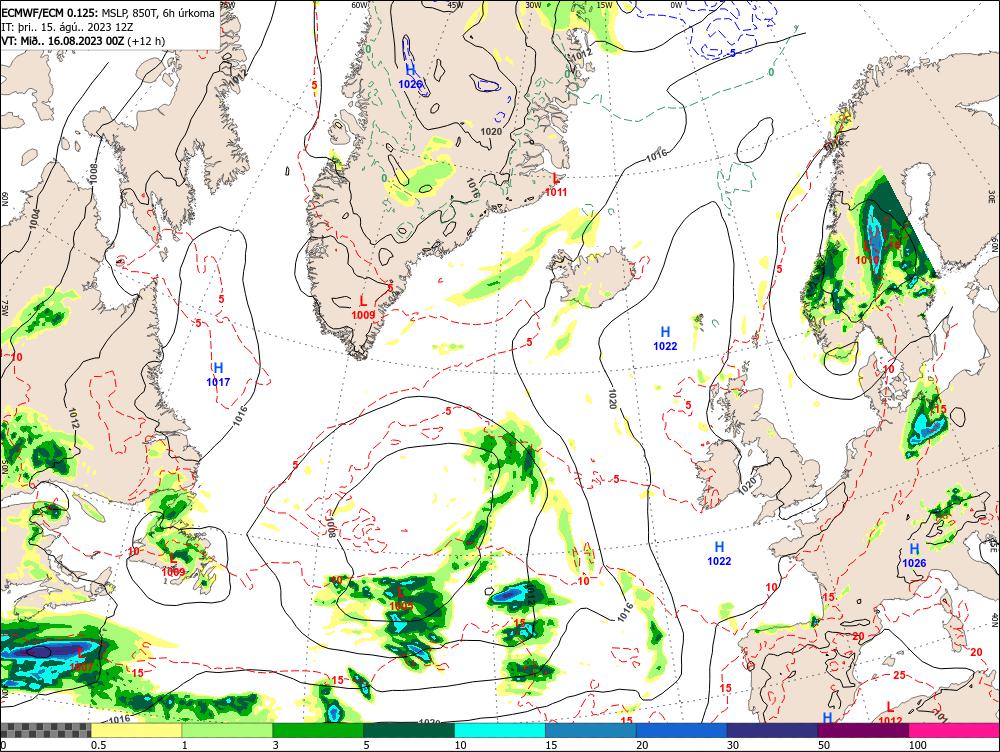Click the L 1009 label on southern Greenland
The image size is (1000, 752).
(x=364, y=307)
